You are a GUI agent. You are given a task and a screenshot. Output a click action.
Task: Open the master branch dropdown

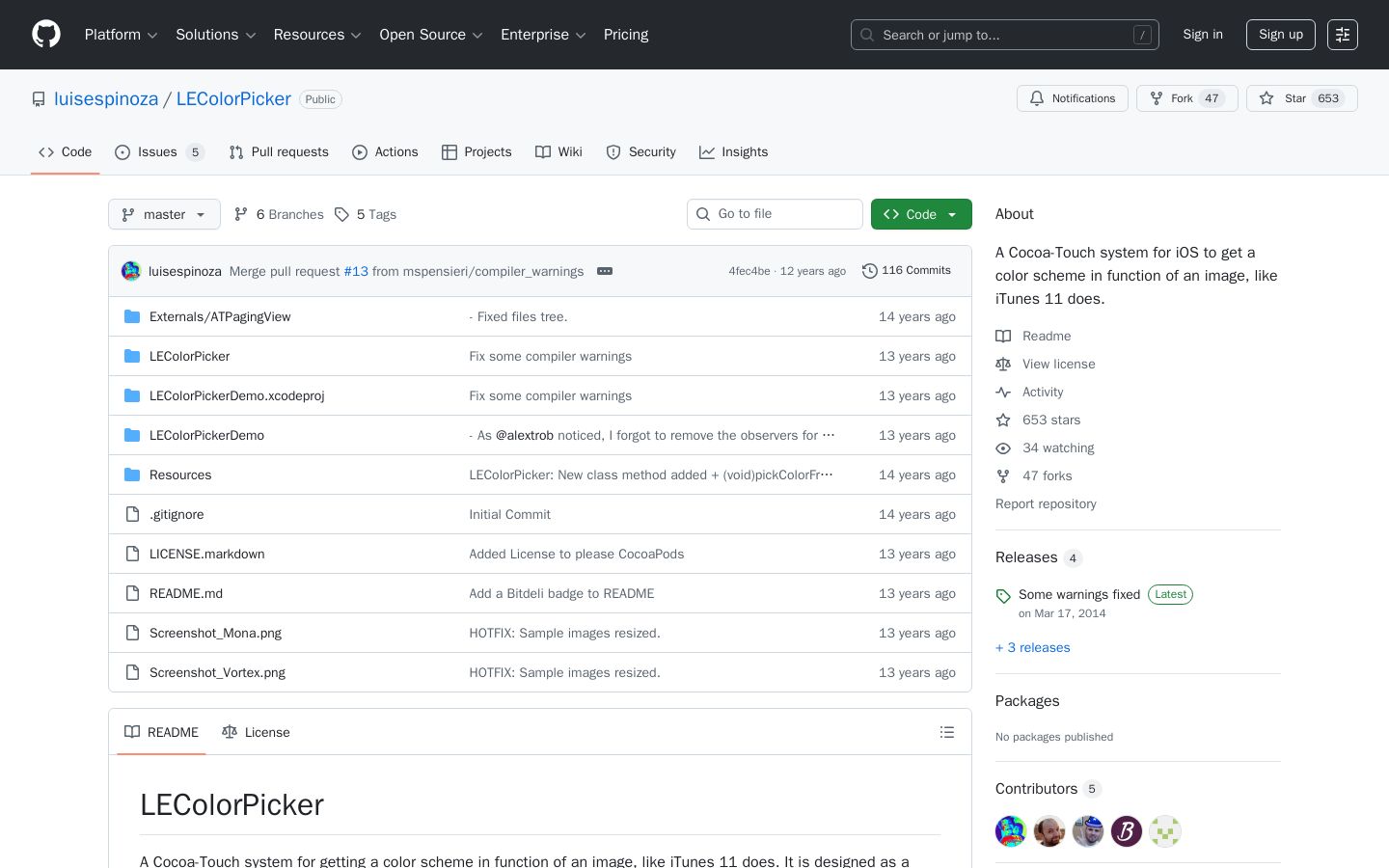click(164, 214)
